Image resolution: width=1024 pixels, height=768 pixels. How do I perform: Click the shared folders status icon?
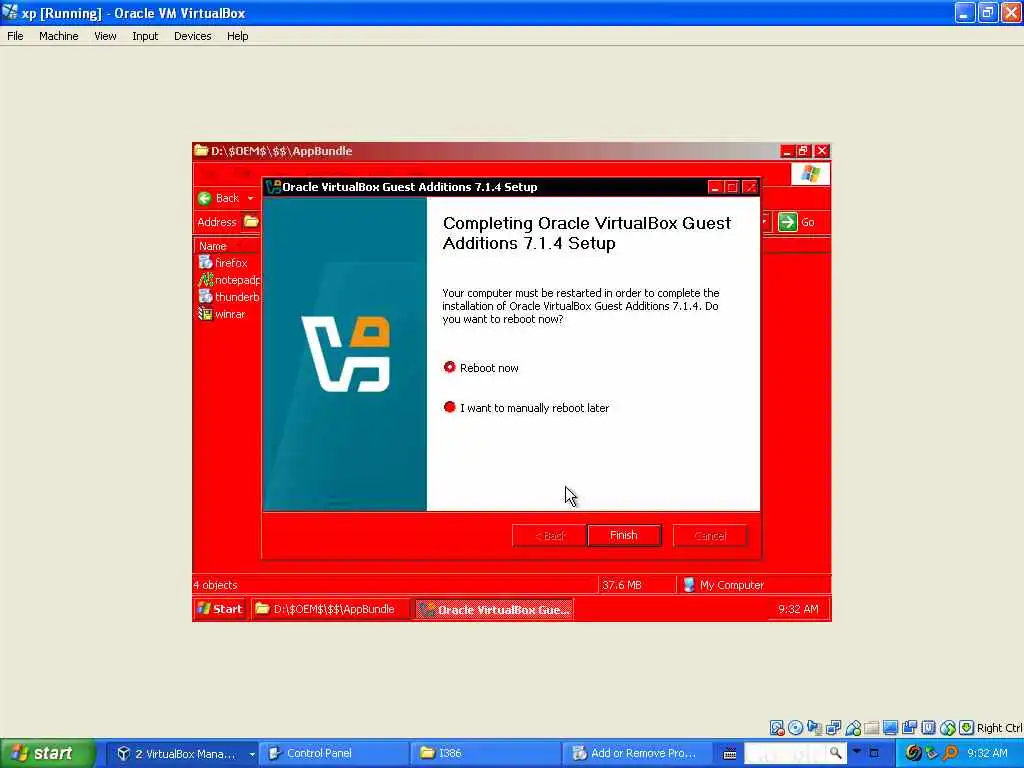click(872, 728)
